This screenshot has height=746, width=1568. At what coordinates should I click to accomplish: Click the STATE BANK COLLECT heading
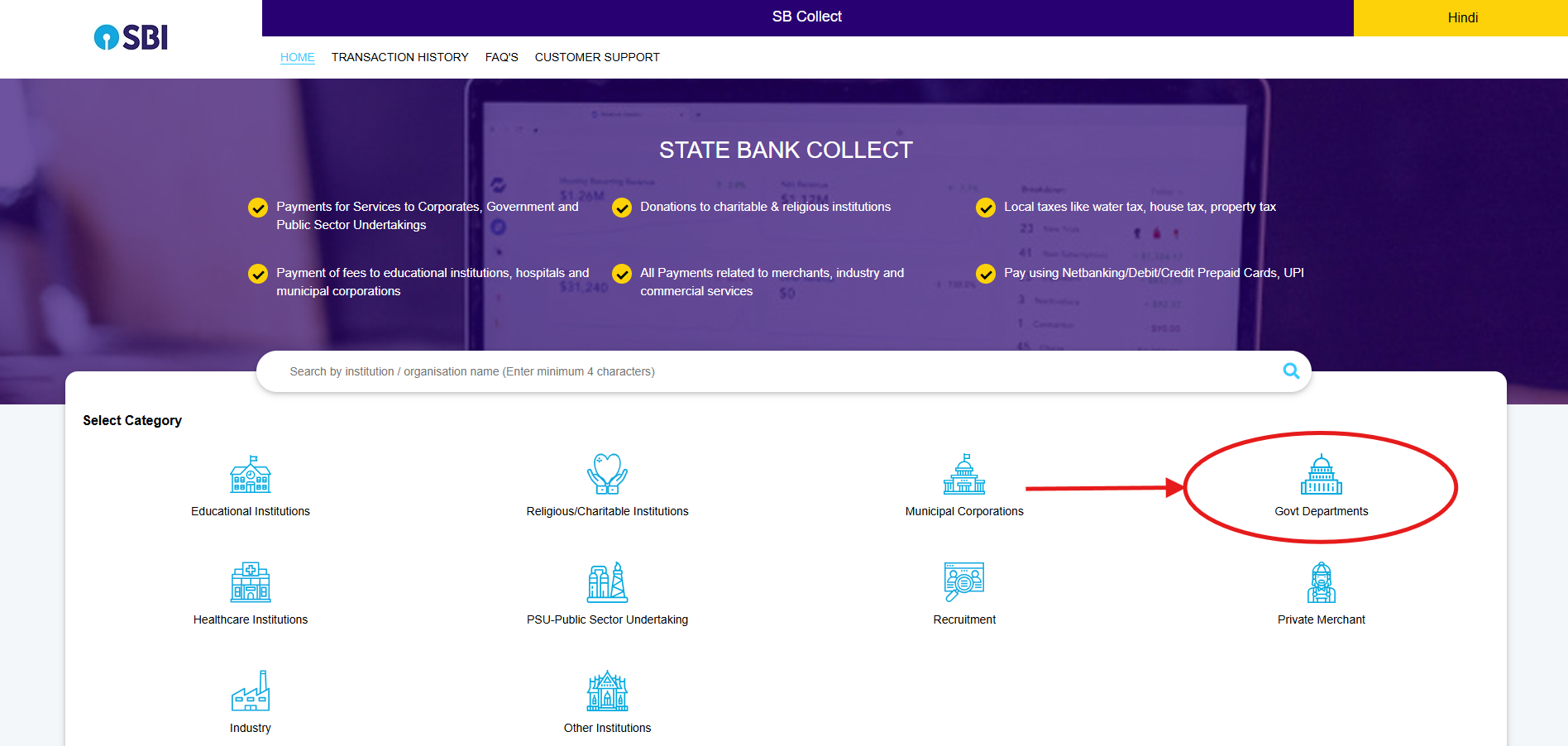786,150
